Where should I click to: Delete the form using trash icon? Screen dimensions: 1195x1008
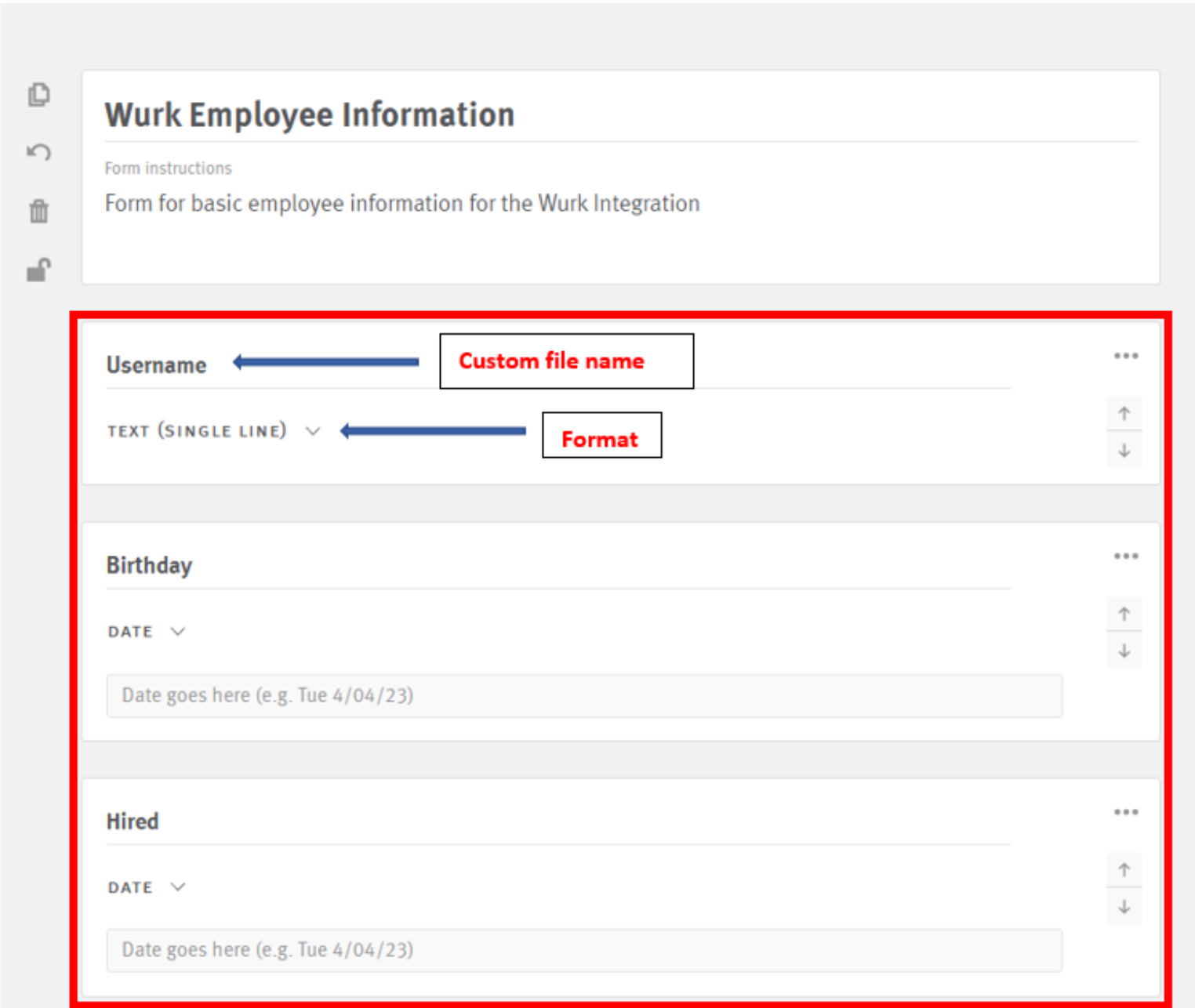(38, 211)
